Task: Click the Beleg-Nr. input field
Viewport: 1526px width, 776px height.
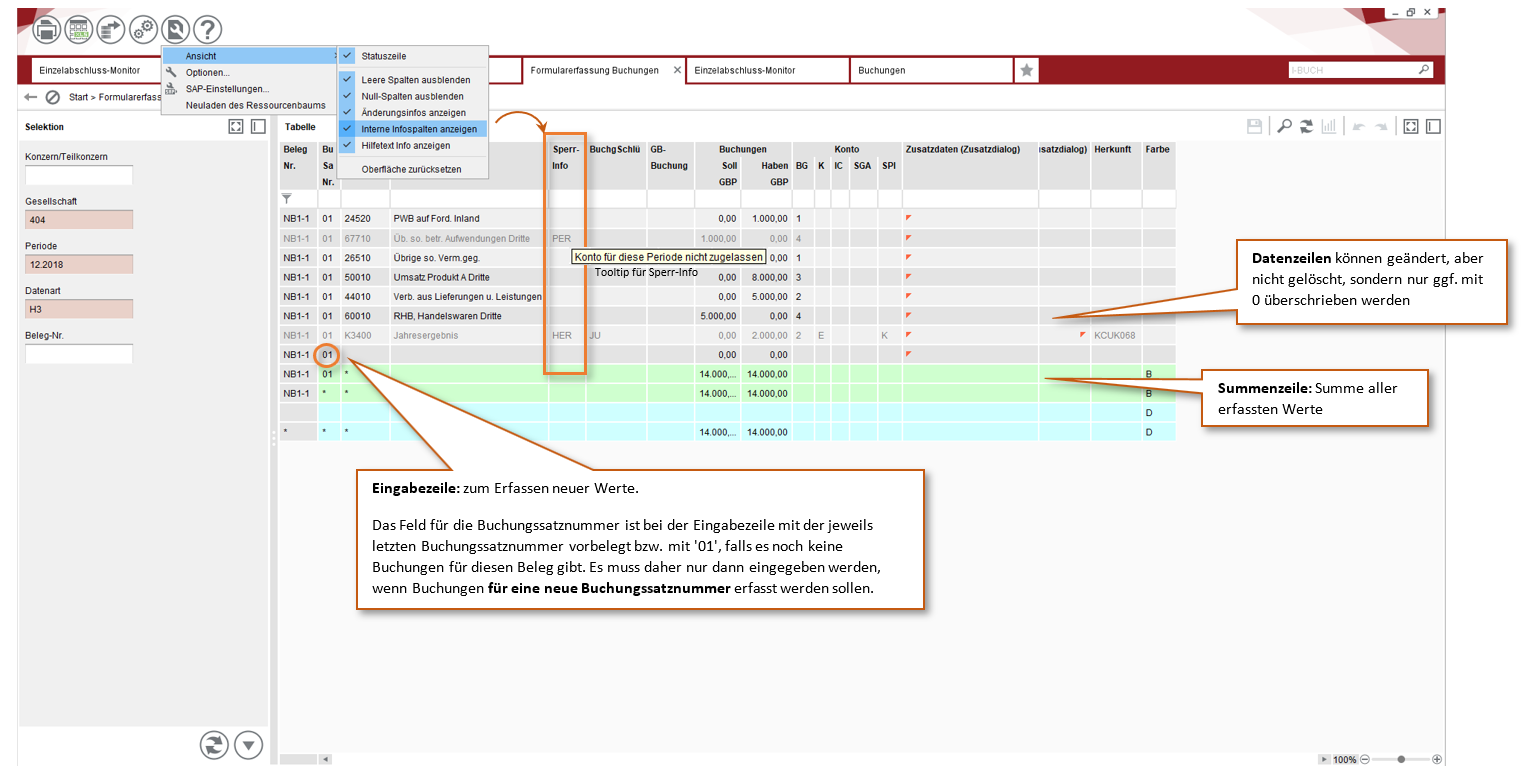Action: tap(79, 354)
